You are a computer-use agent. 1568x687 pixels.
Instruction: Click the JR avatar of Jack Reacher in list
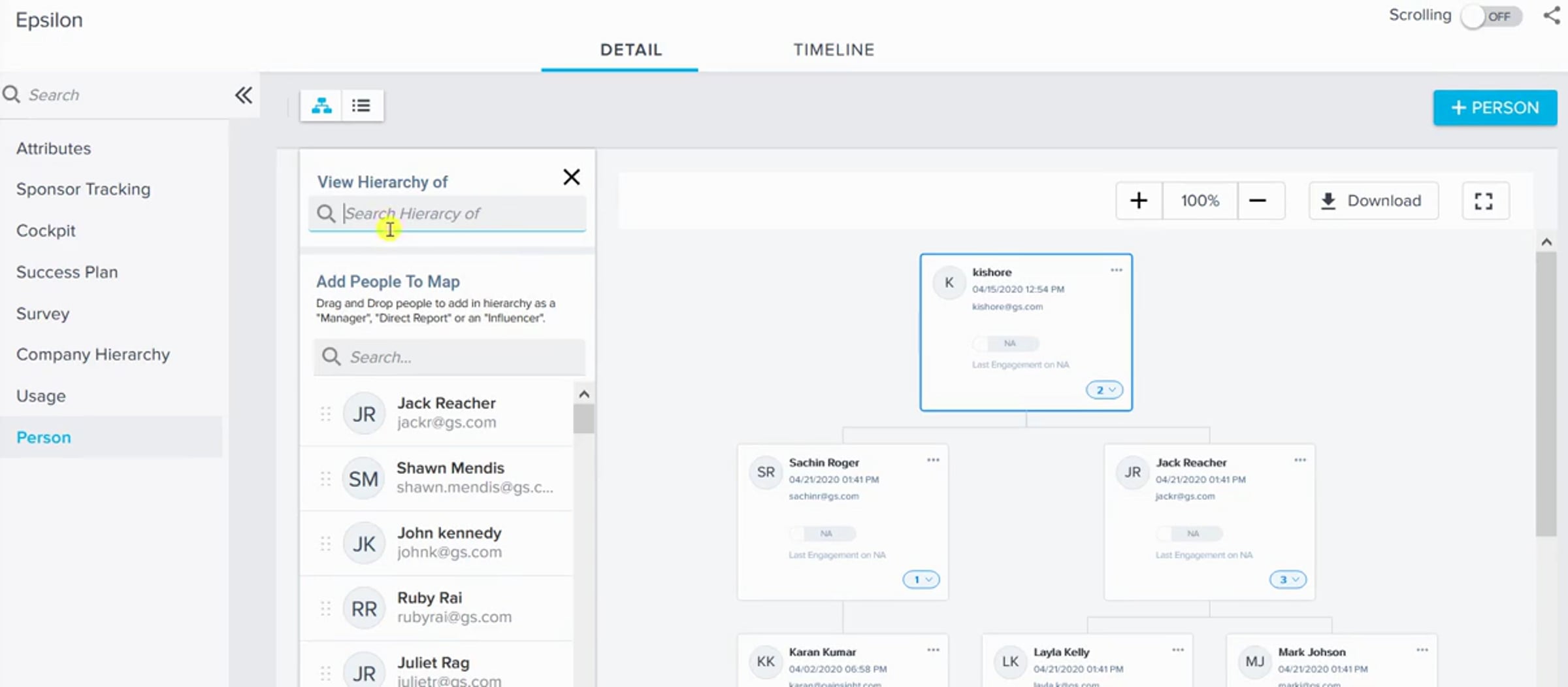pyautogui.click(x=364, y=414)
